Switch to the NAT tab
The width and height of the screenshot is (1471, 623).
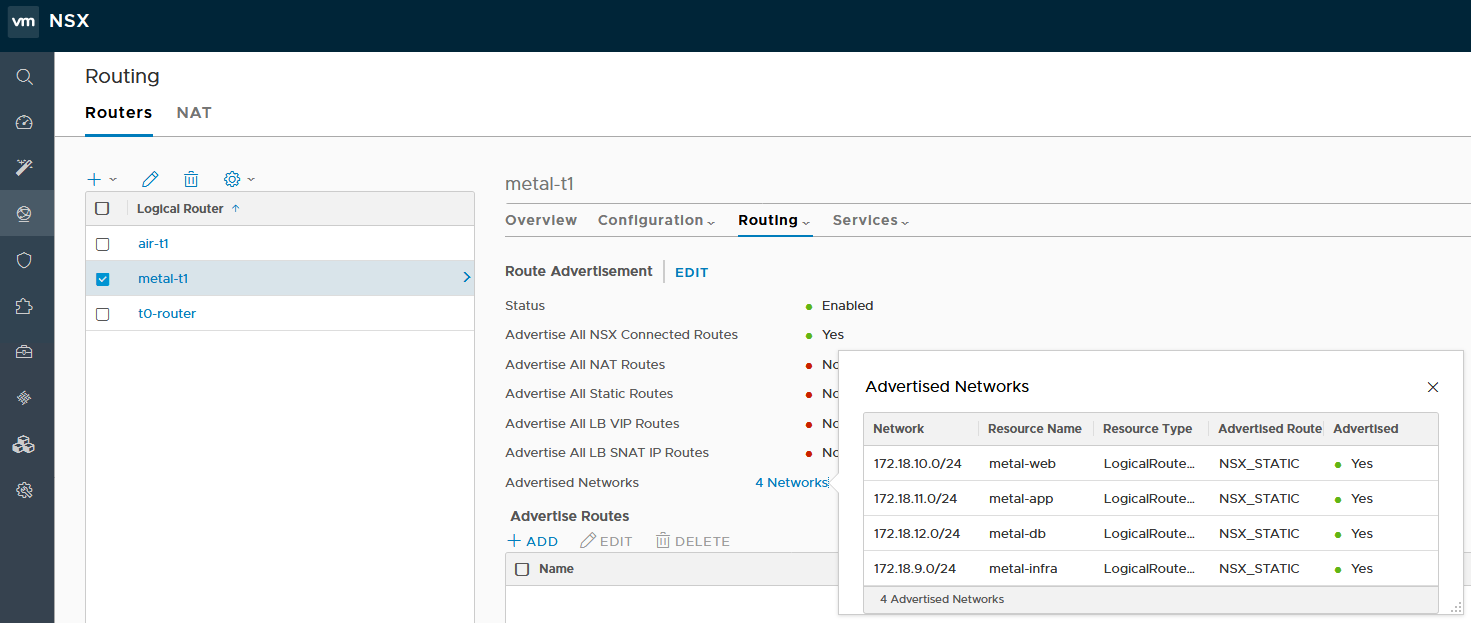[x=194, y=112]
